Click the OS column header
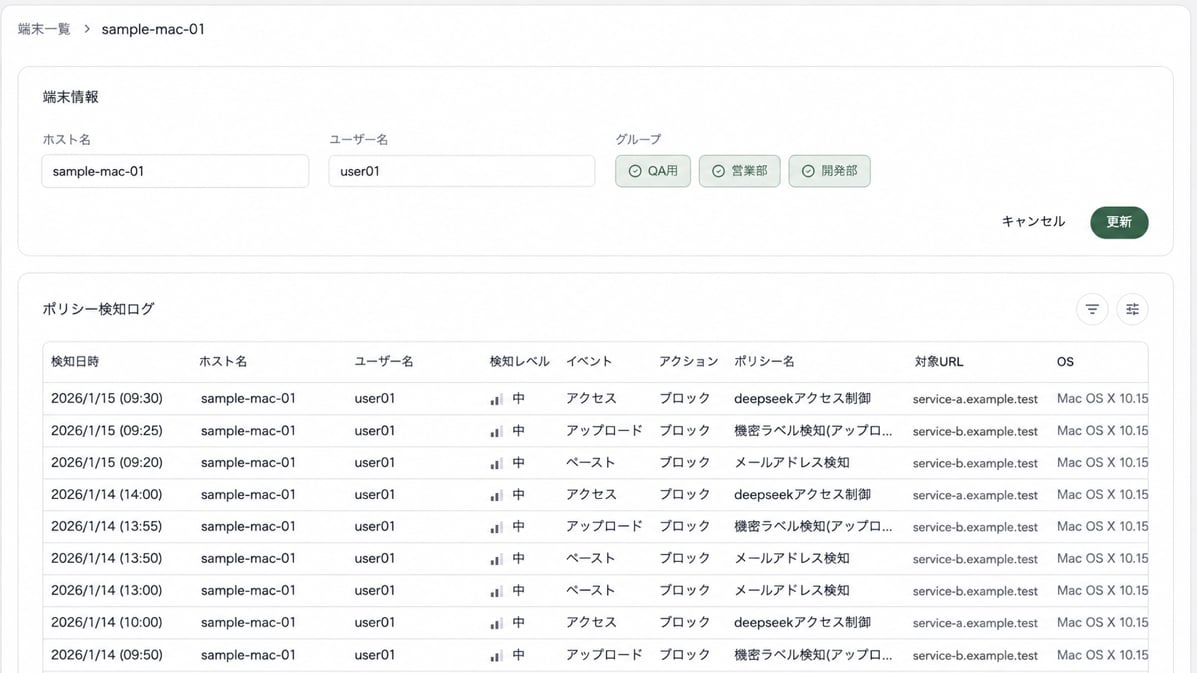This screenshot has height=673, width=1197. (x=1065, y=362)
